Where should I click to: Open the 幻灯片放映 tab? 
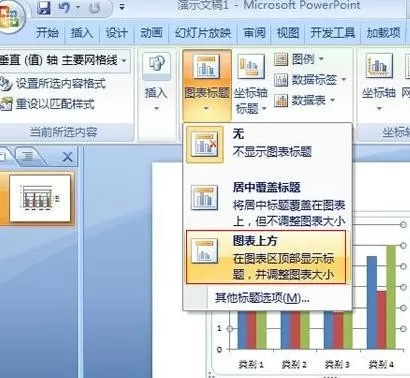203,33
